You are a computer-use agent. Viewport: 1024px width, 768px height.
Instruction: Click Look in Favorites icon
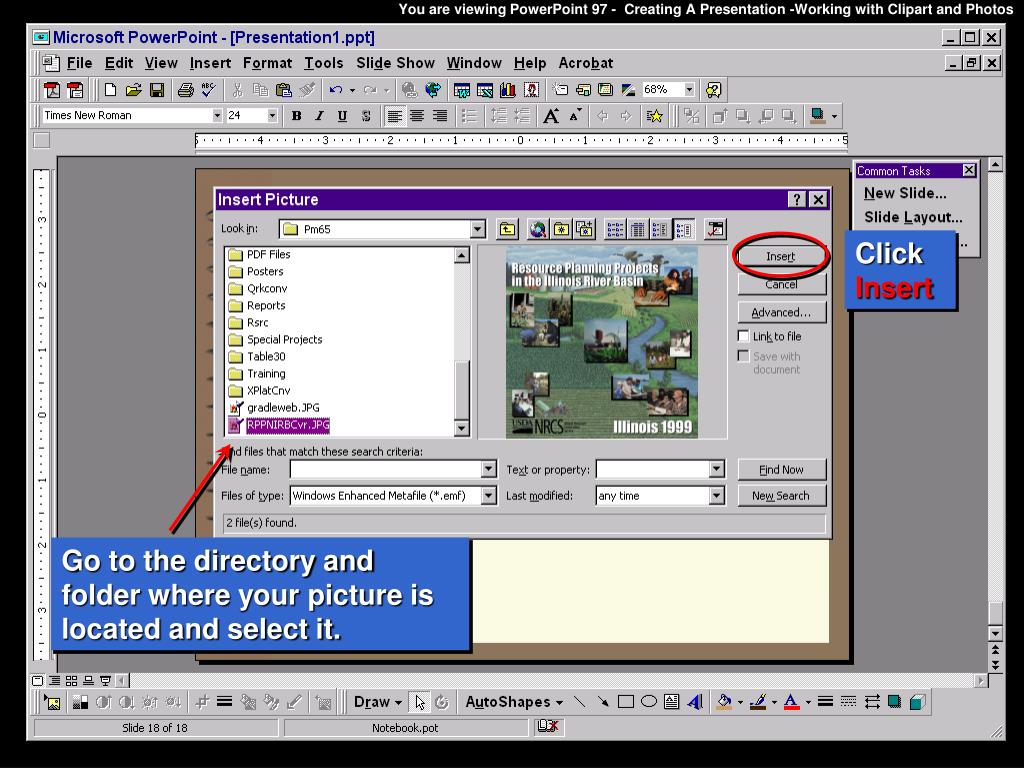(561, 229)
